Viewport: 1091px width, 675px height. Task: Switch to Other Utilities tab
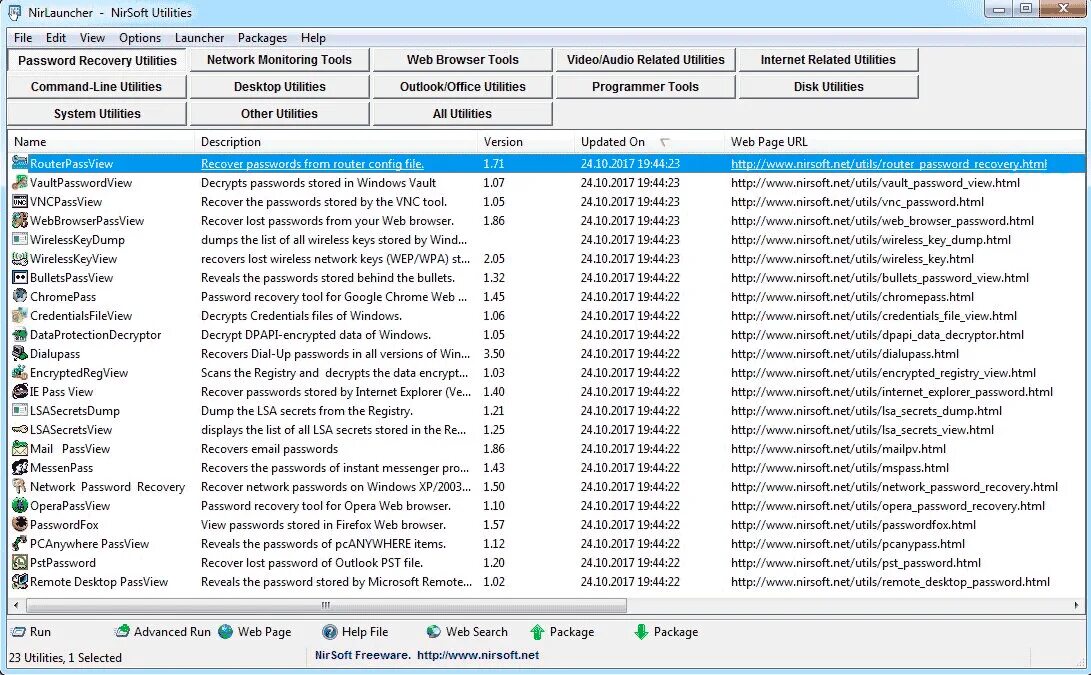279,113
